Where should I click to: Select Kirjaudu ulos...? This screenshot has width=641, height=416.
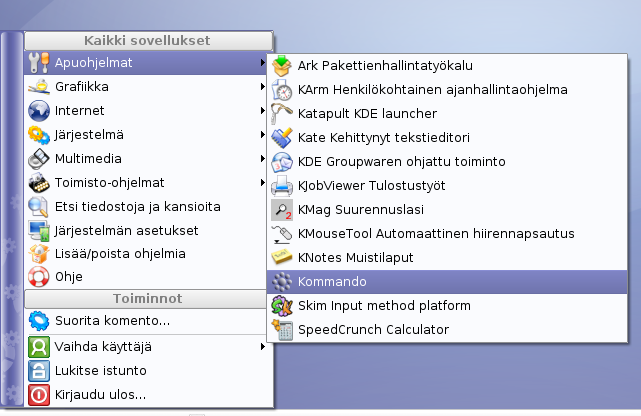[x=146, y=395]
